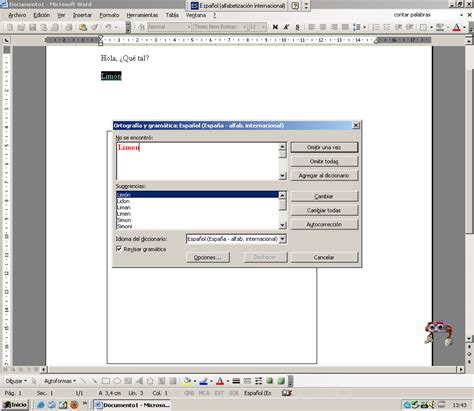Open the Tabla menu
Screen dimensions: 474x411
pyautogui.click(x=172, y=15)
